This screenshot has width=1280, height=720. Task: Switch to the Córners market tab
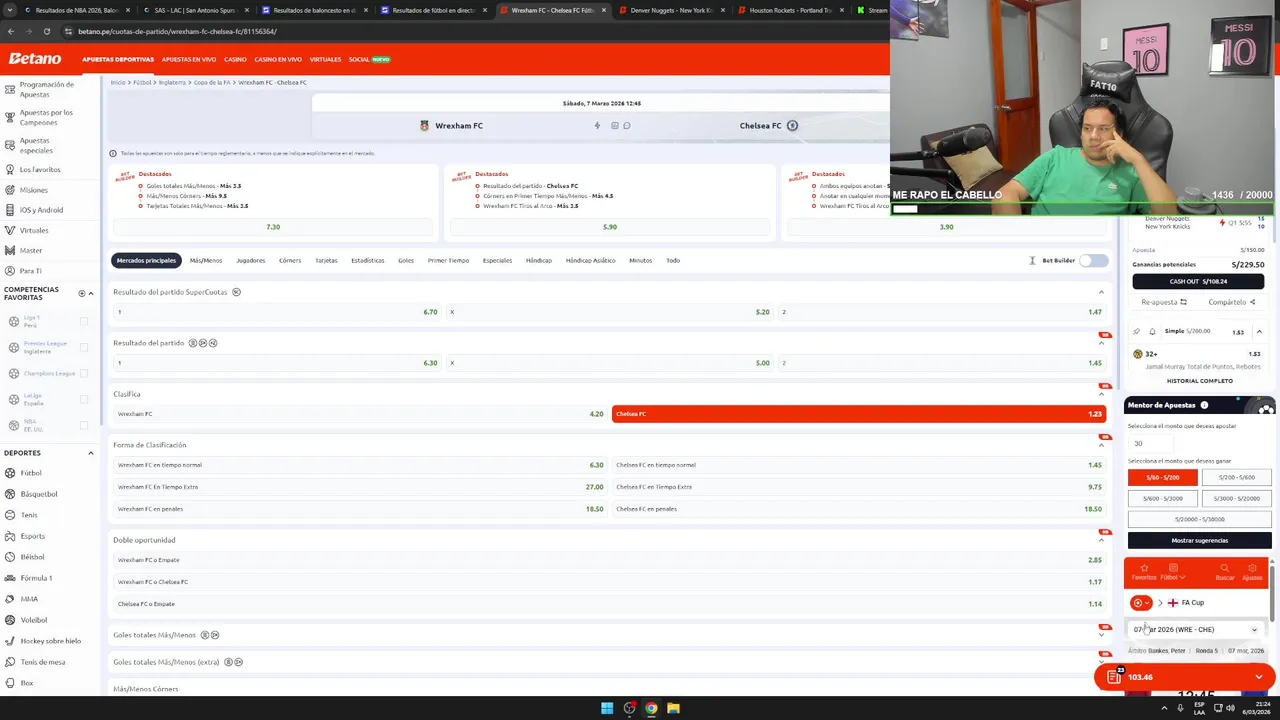[x=290, y=260]
